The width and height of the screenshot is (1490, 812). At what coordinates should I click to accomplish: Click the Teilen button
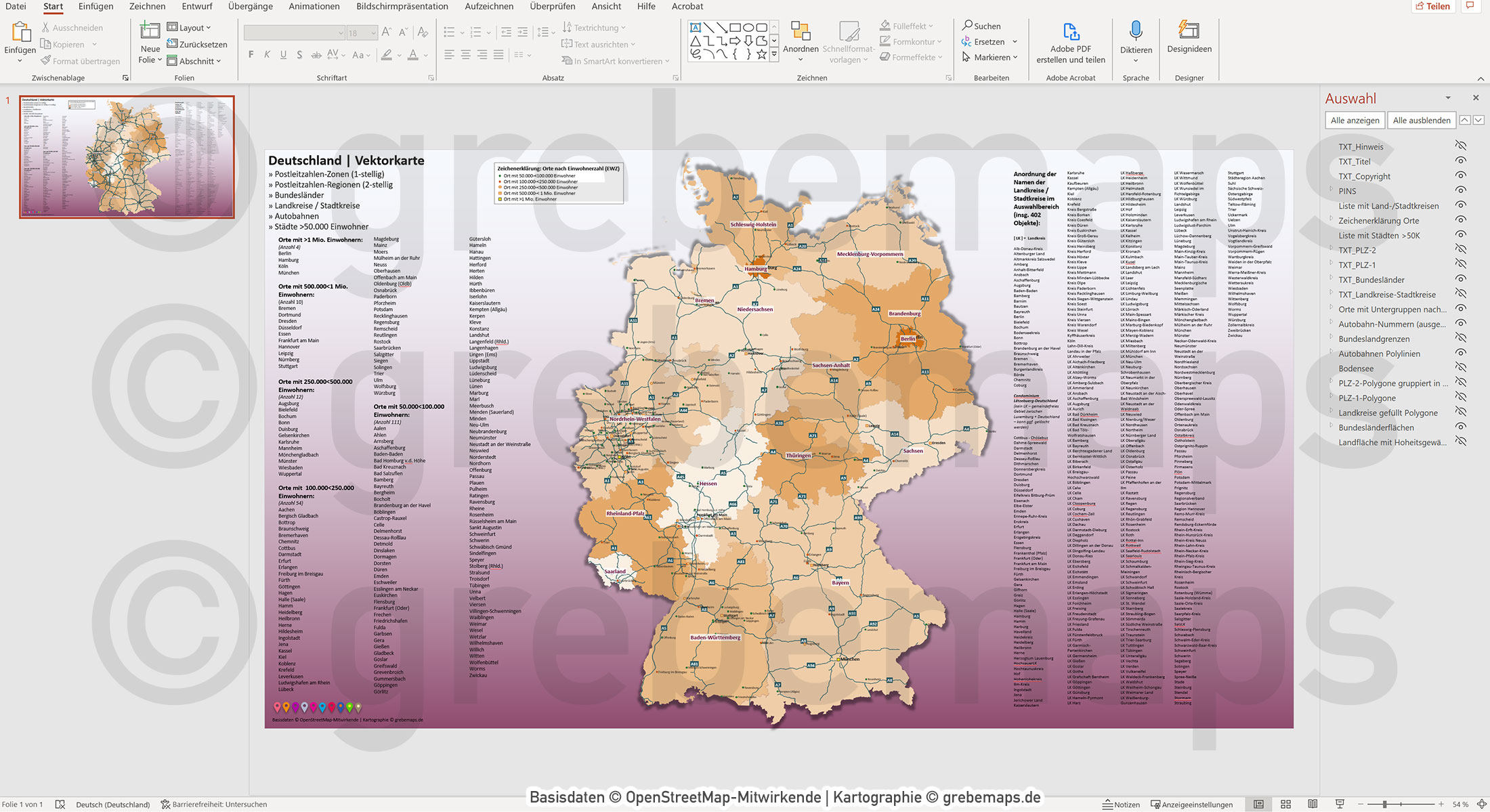tap(1433, 6)
